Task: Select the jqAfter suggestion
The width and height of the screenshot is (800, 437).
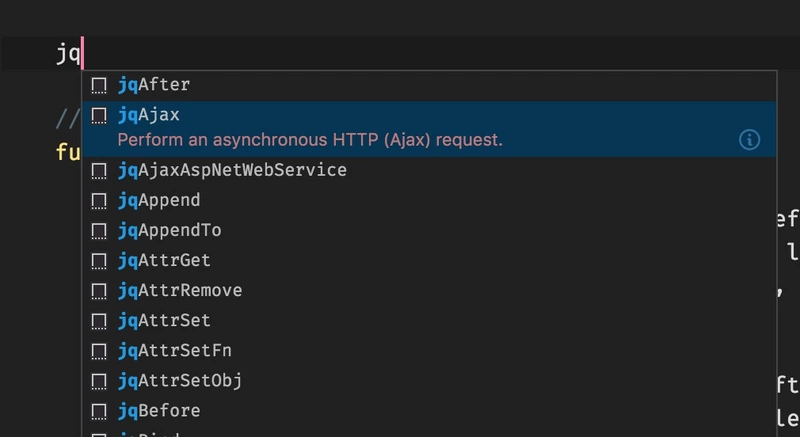Action: 154,85
